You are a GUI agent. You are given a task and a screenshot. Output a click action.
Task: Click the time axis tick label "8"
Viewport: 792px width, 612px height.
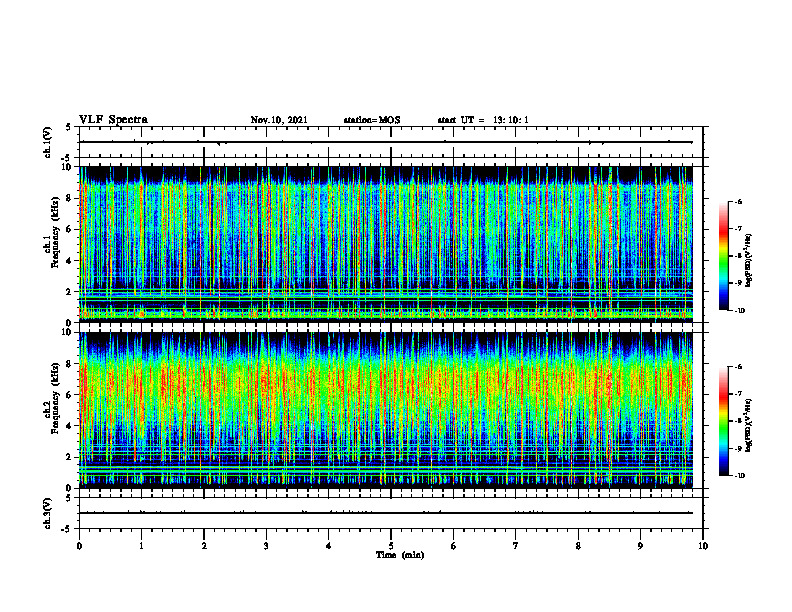coord(578,546)
